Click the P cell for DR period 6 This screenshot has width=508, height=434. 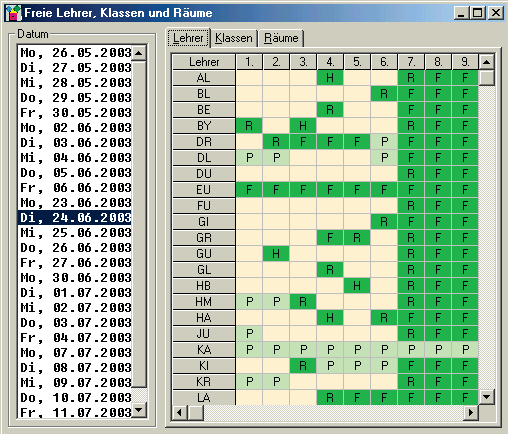[384, 142]
